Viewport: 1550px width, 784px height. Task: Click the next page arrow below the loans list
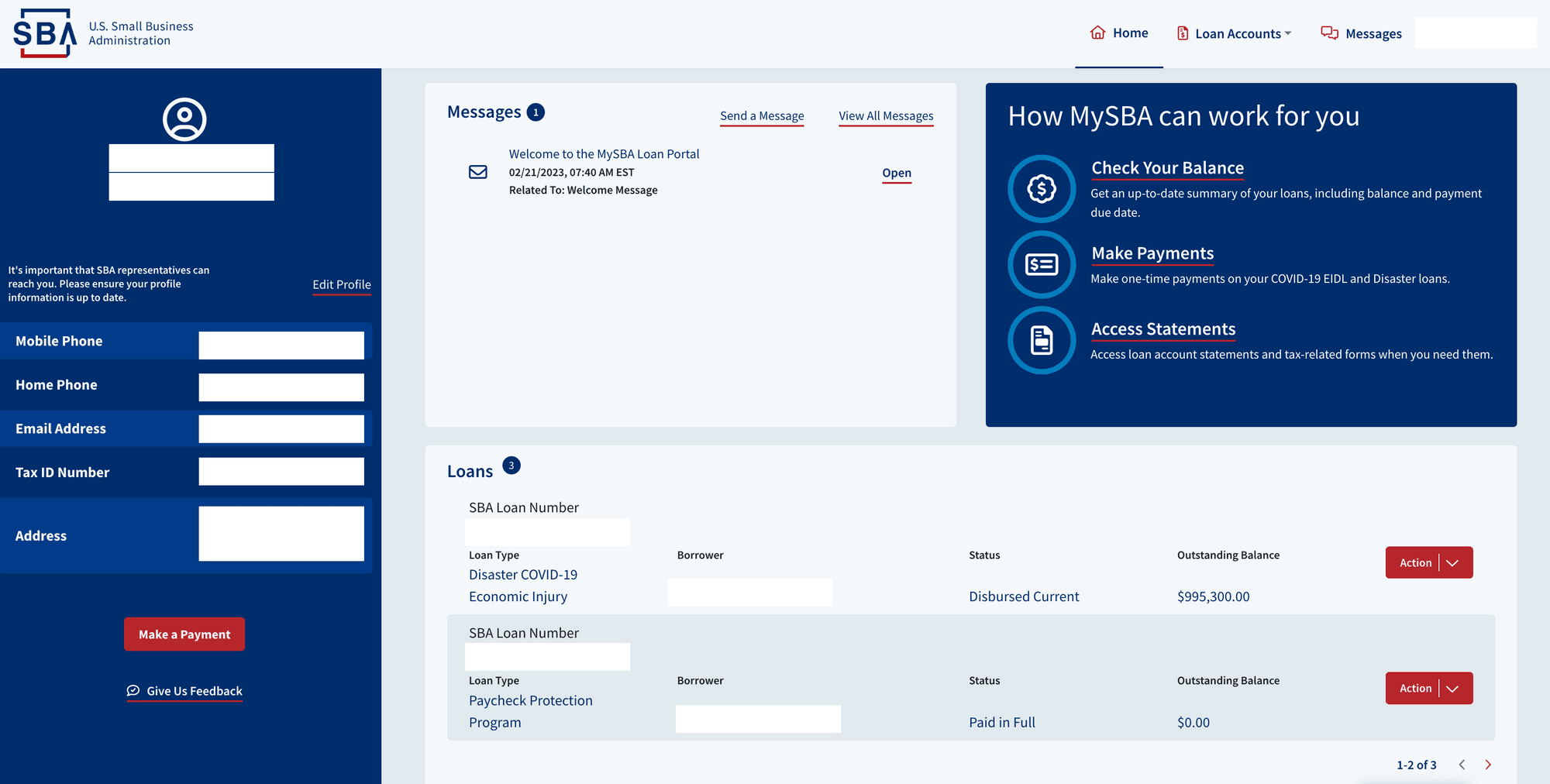click(x=1488, y=764)
